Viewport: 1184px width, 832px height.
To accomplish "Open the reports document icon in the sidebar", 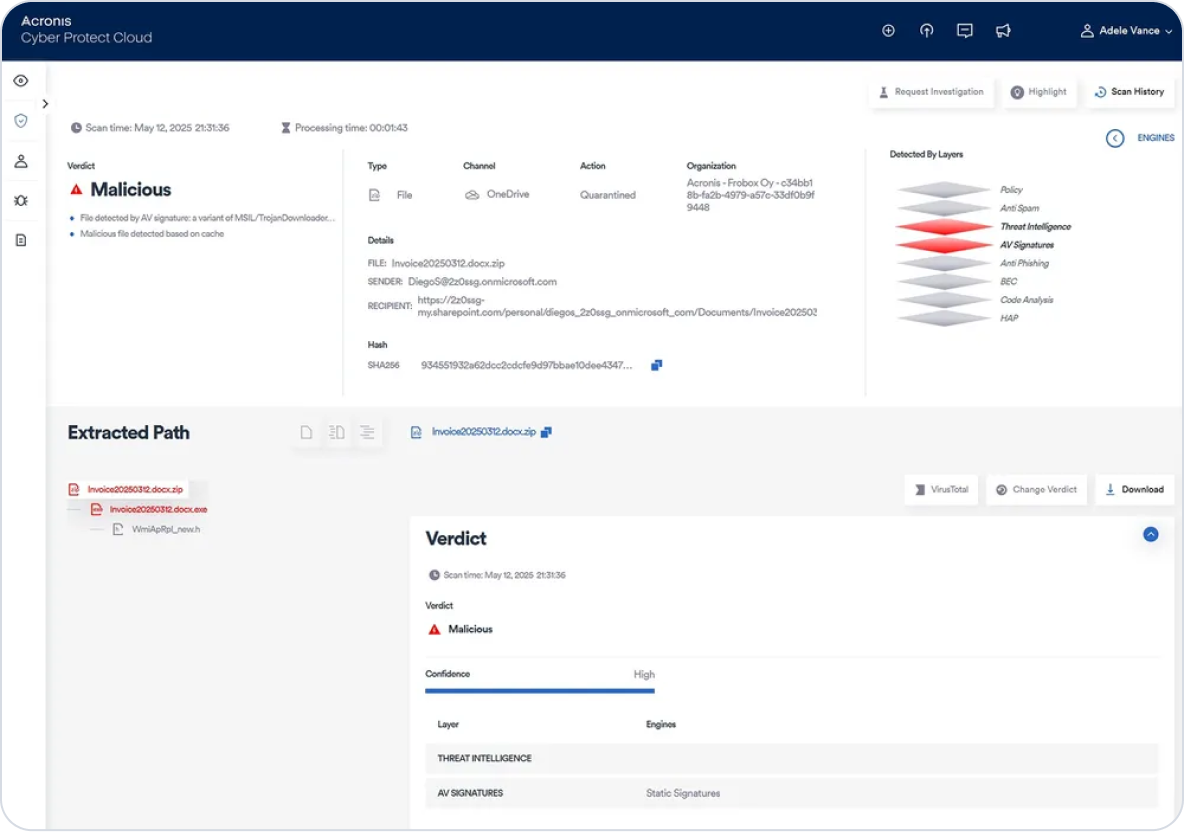I will click(x=20, y=239).
